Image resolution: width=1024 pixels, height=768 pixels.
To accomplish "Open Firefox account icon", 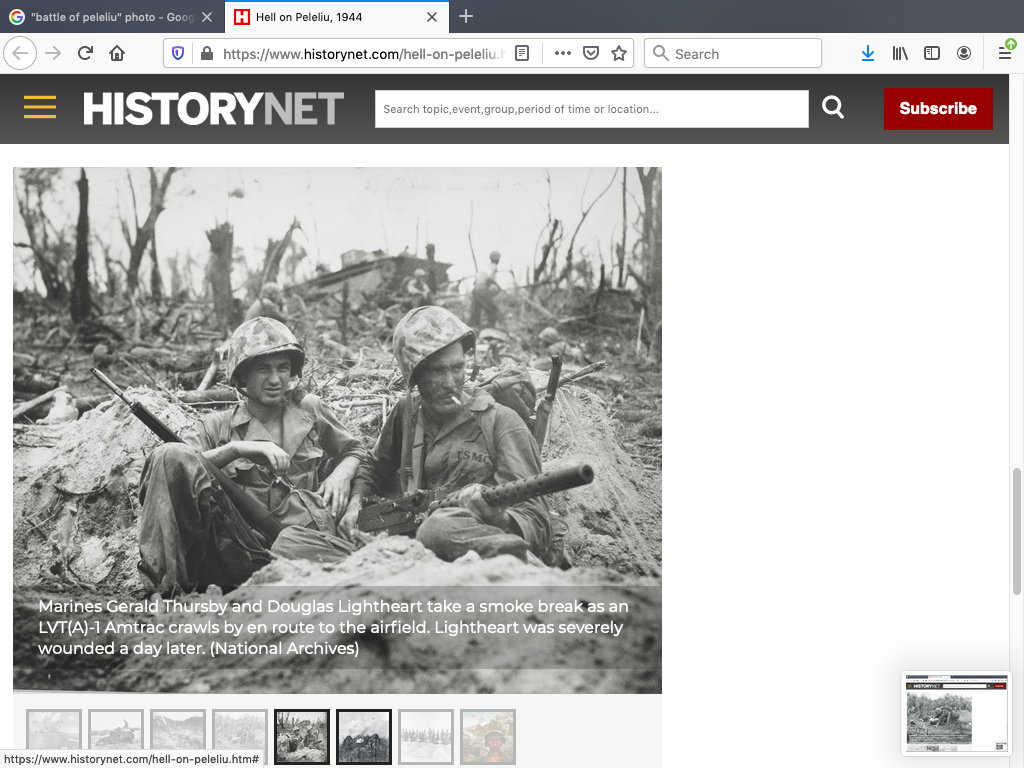I will (x=964, y=54).
